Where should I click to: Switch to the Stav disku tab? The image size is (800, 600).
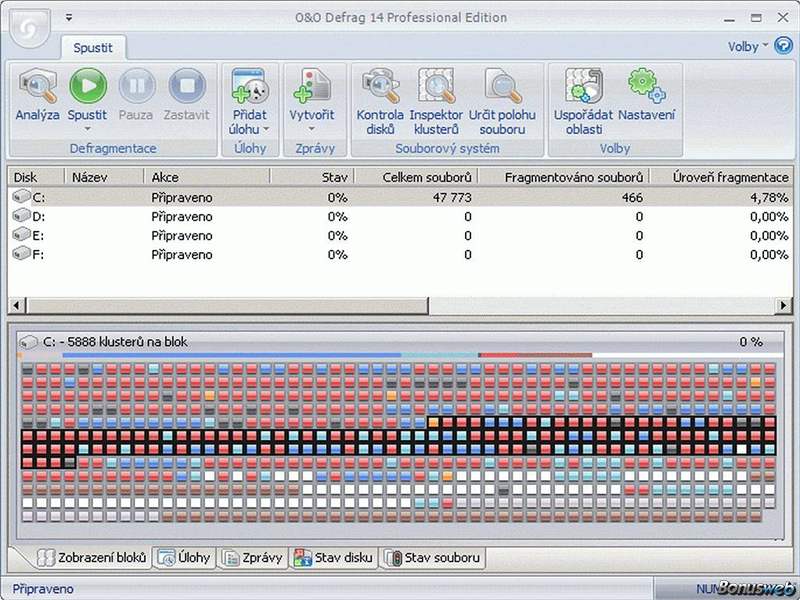tap(333, 558)
